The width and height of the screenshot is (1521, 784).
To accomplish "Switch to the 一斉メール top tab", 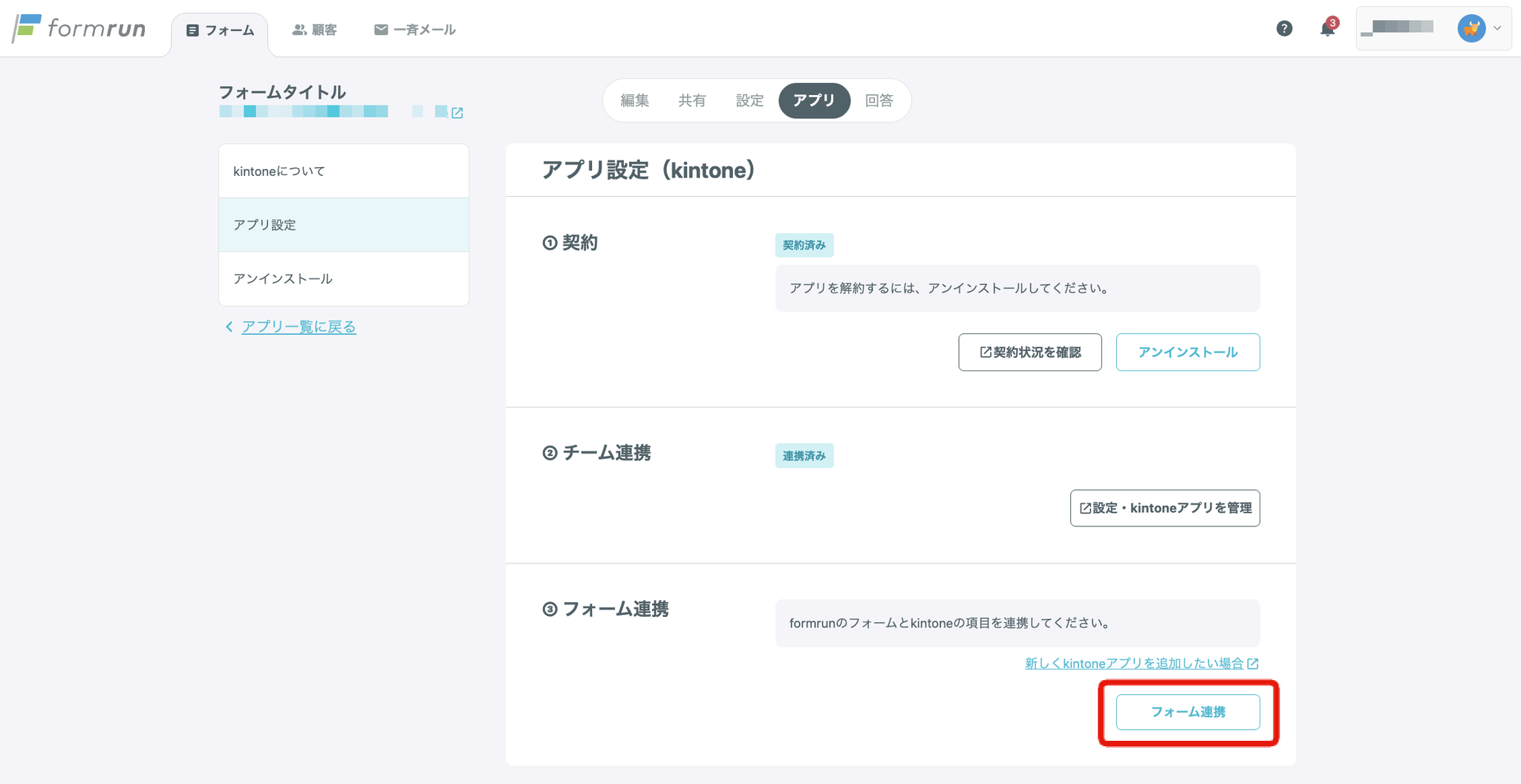I will [x=415, y=30].
